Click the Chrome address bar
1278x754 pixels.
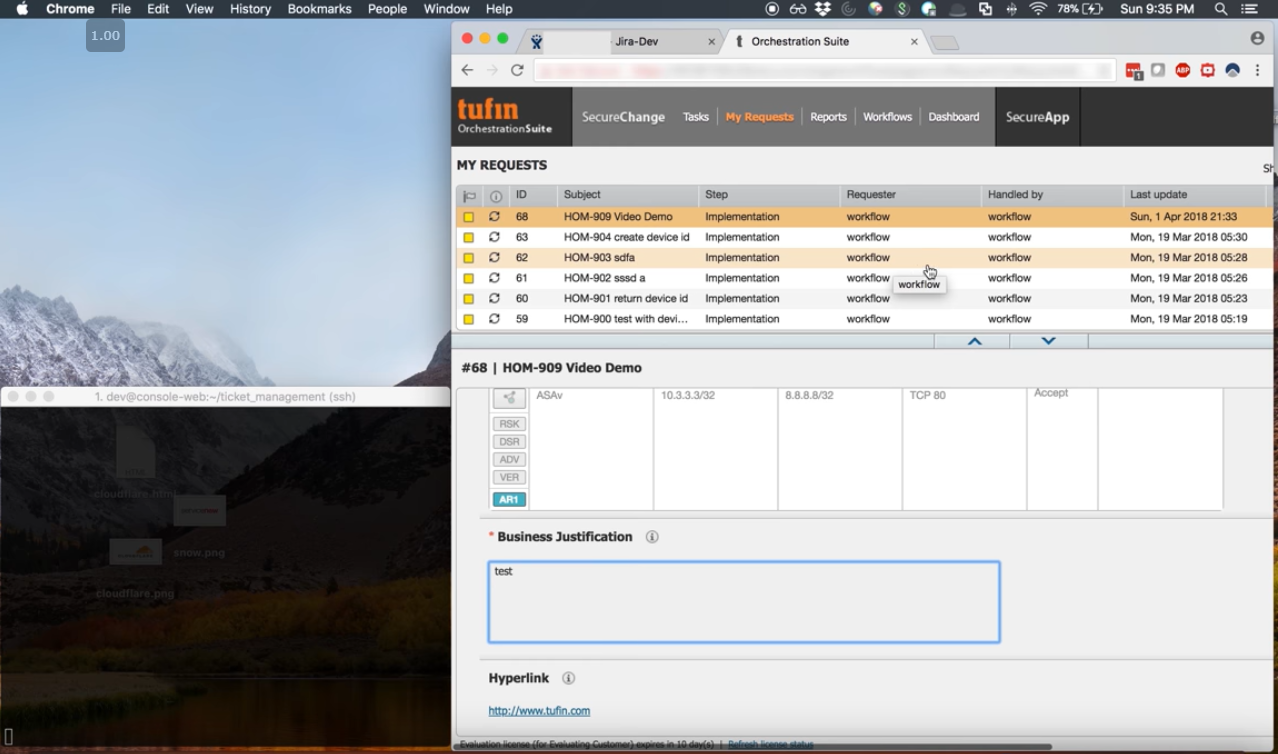824,70
